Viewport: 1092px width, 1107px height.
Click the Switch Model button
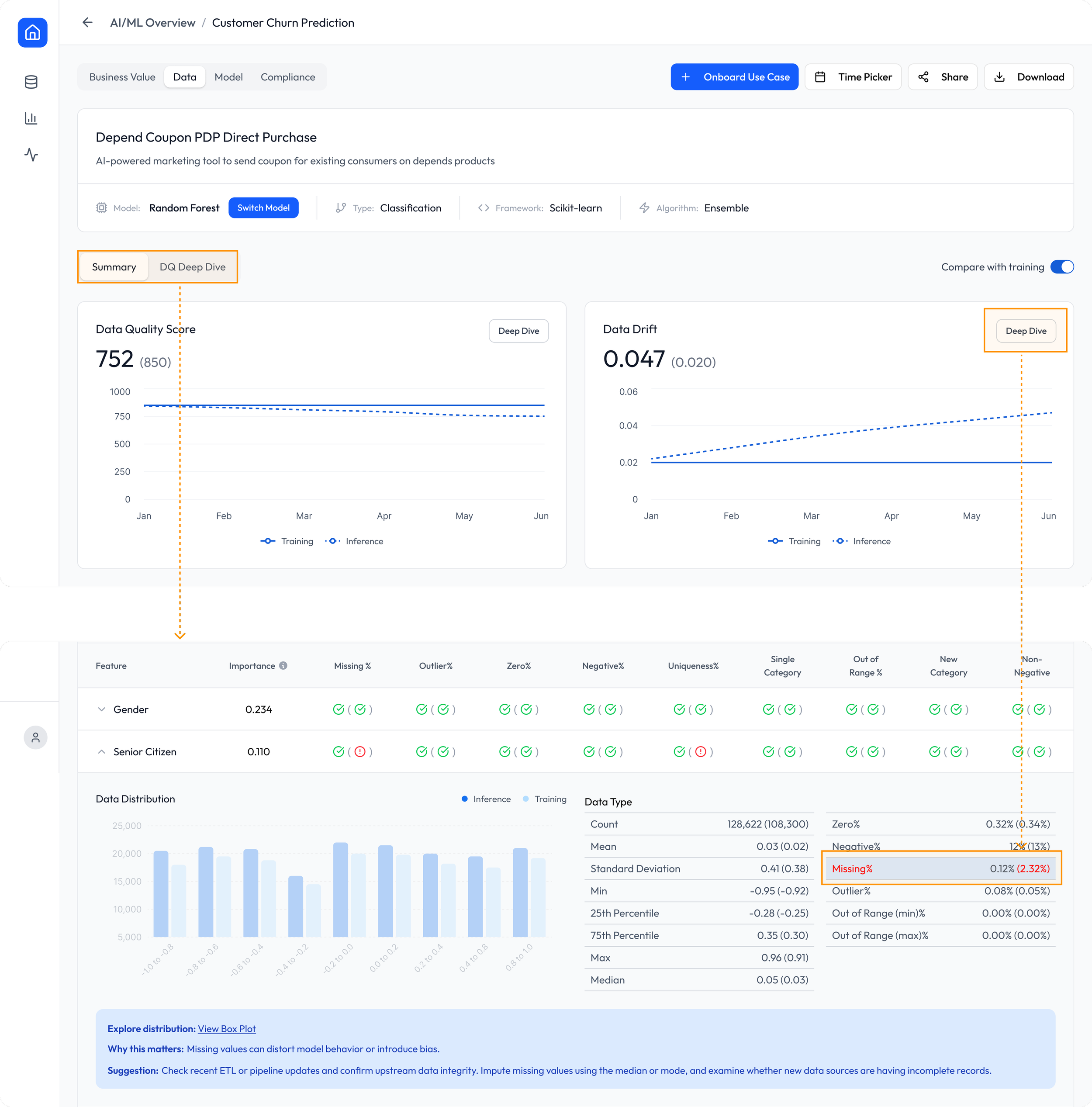pyautogui.click(x=263, y=208)
